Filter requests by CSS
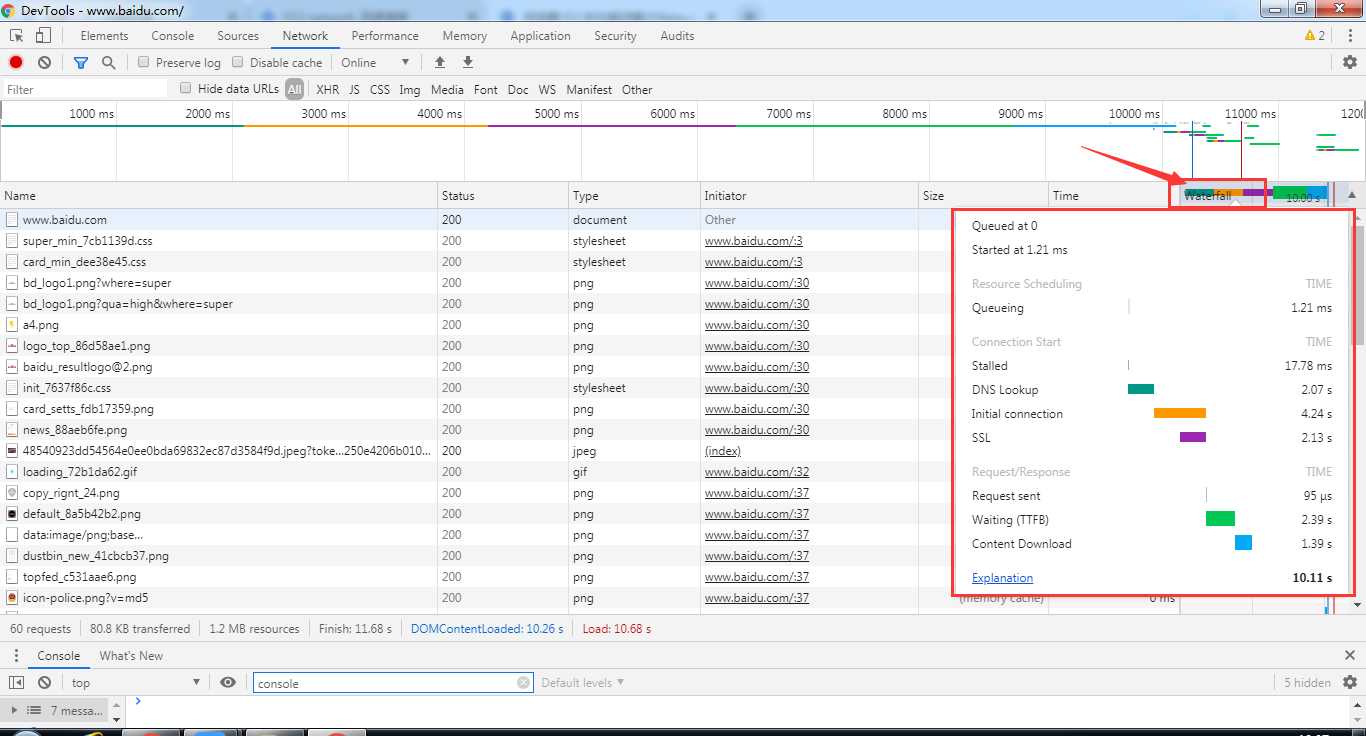The width and height of the screenshot is (1366, 736). pos(380,89)
